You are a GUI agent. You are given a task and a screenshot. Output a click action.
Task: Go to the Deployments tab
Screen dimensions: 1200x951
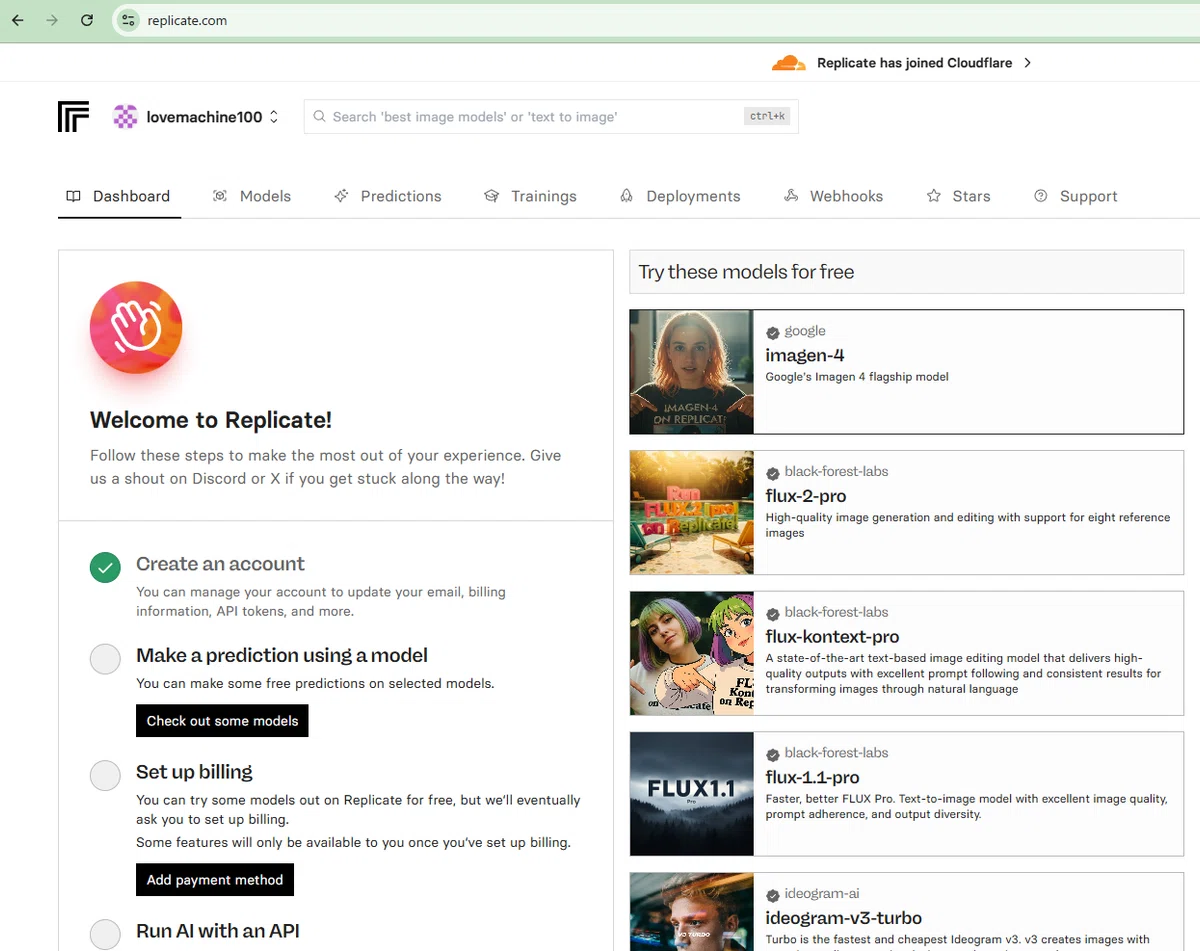[680, 196]
